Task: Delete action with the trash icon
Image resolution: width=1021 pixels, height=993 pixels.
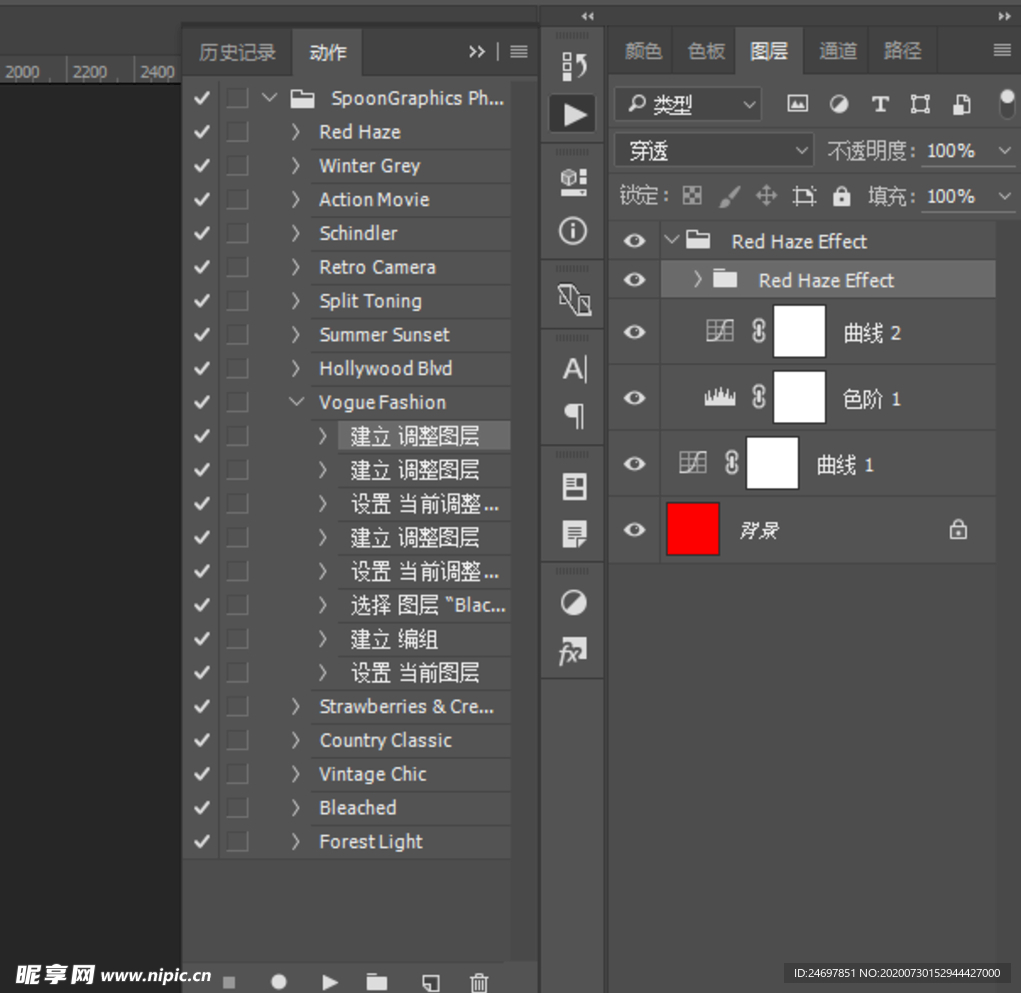Action: (x=480, y=982)
